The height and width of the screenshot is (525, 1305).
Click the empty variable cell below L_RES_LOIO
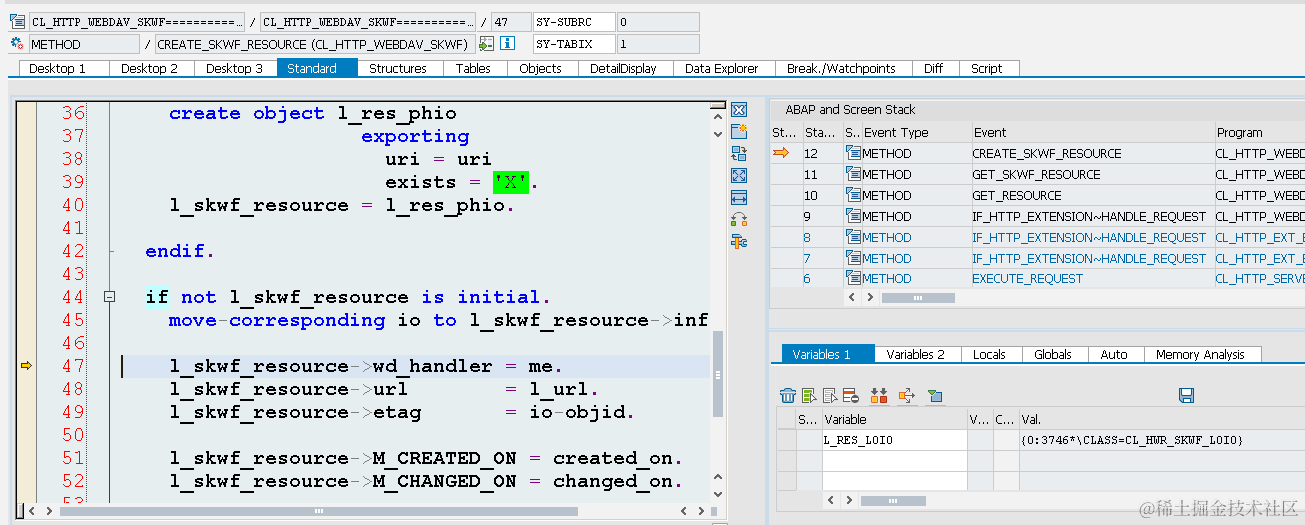click(x=894, y=460)
